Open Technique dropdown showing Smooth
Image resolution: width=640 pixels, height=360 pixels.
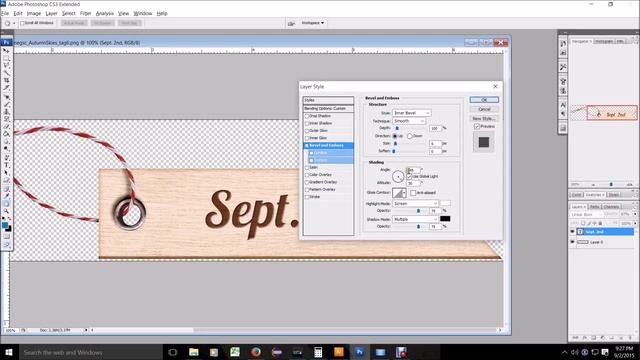[409, 121]
